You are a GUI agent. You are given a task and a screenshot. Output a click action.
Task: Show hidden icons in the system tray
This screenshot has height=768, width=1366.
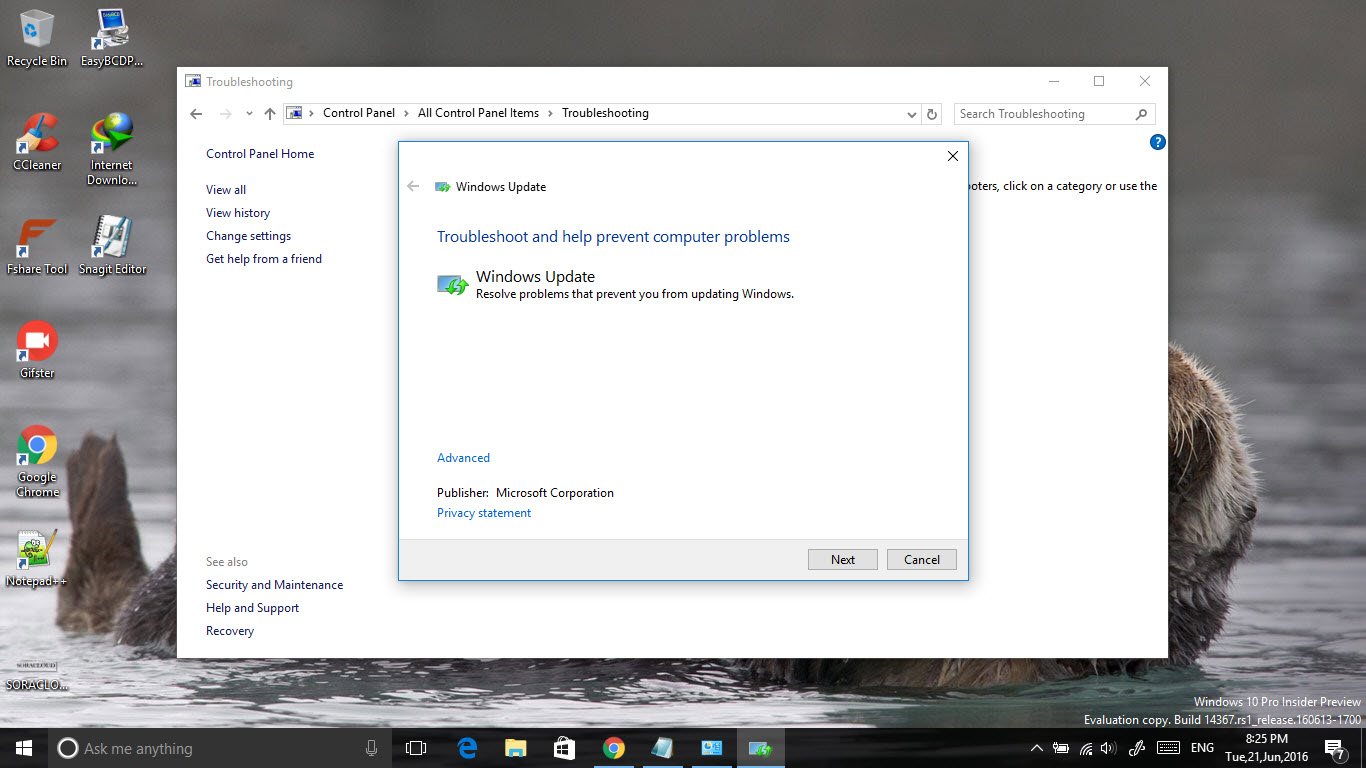[1036, 748]
